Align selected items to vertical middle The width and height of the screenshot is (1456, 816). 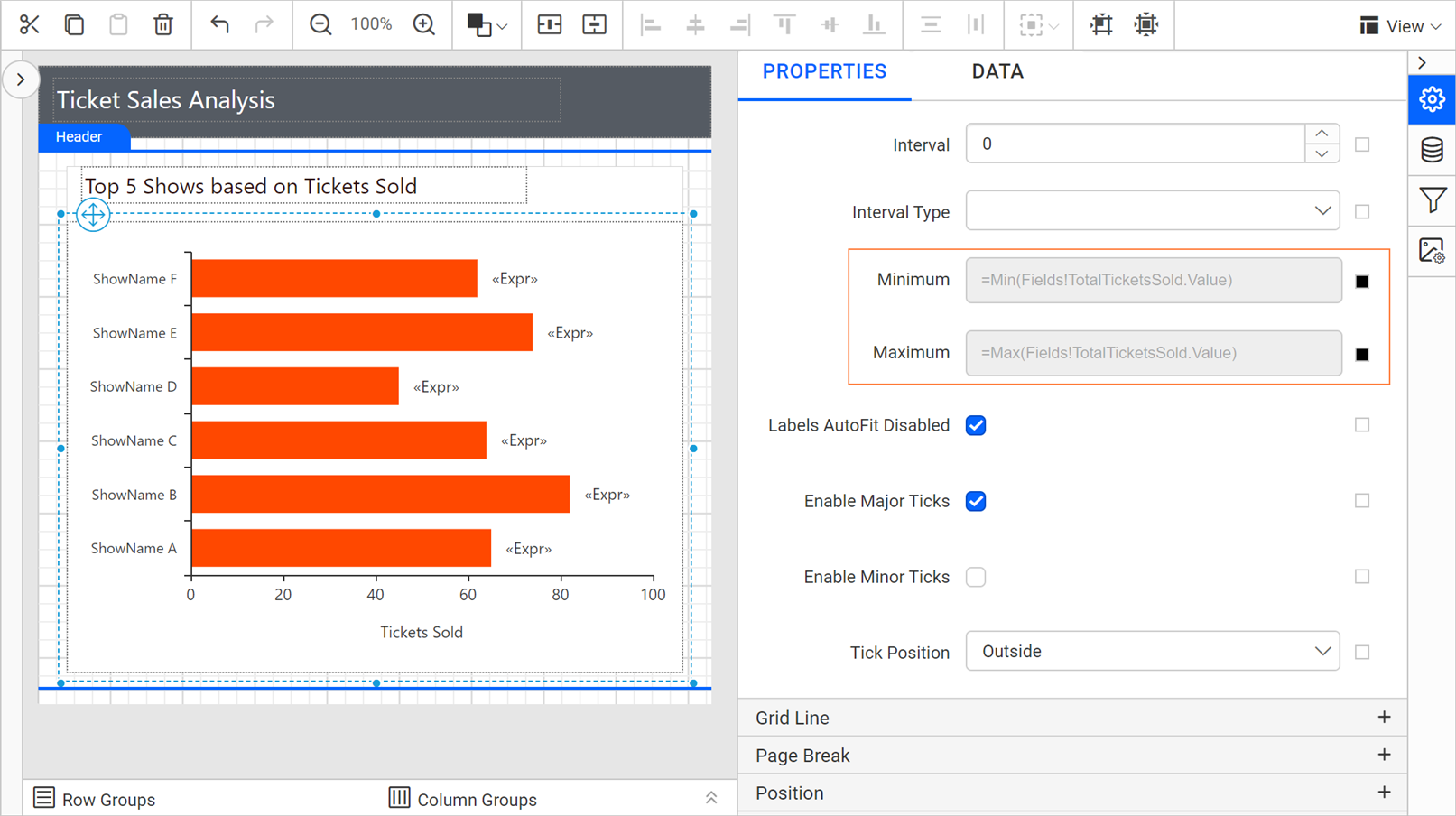tap(830, 25)
